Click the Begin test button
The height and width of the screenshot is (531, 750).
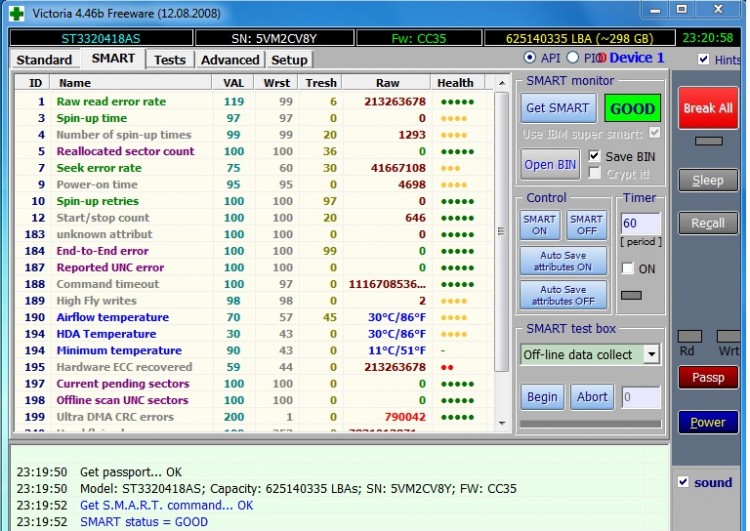click(x=542, y=397)
